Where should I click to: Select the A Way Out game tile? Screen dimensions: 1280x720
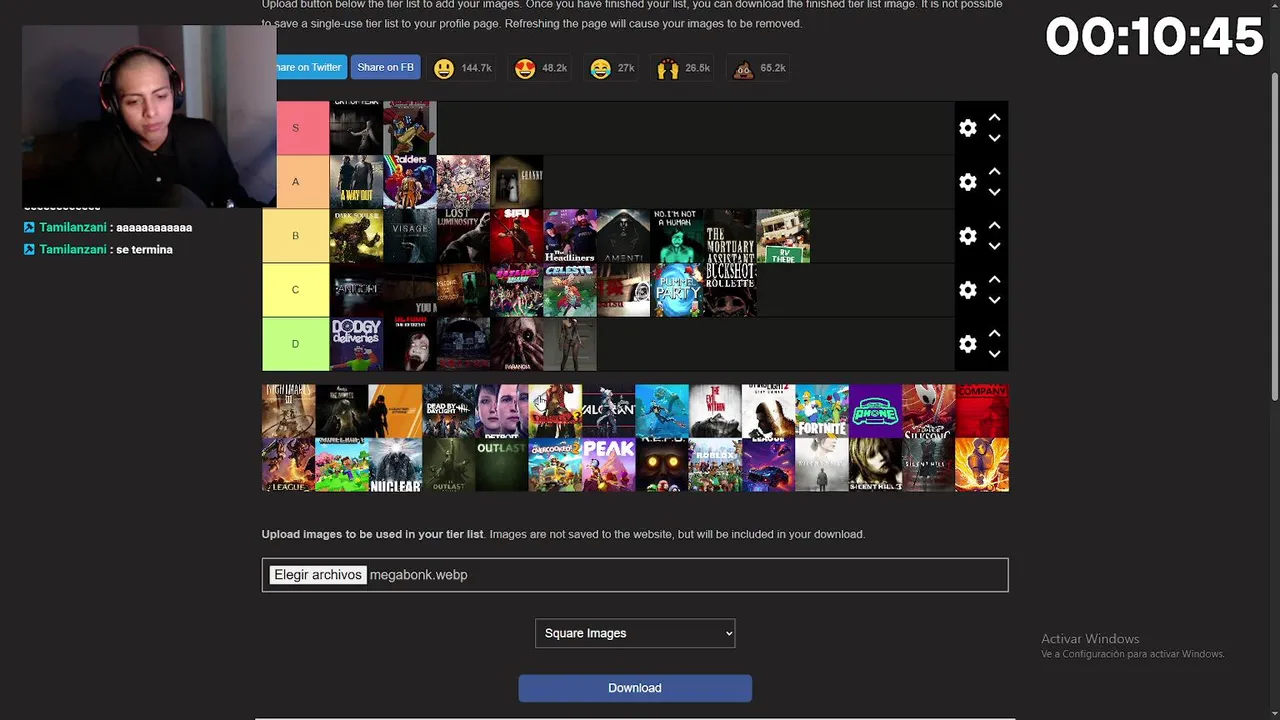(x=356, y=182)
